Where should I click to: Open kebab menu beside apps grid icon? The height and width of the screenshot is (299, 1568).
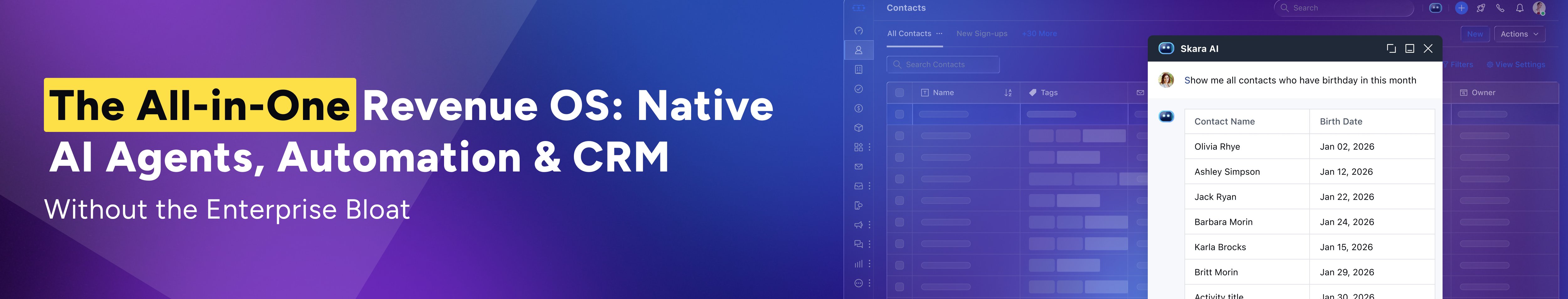(870, 147)
